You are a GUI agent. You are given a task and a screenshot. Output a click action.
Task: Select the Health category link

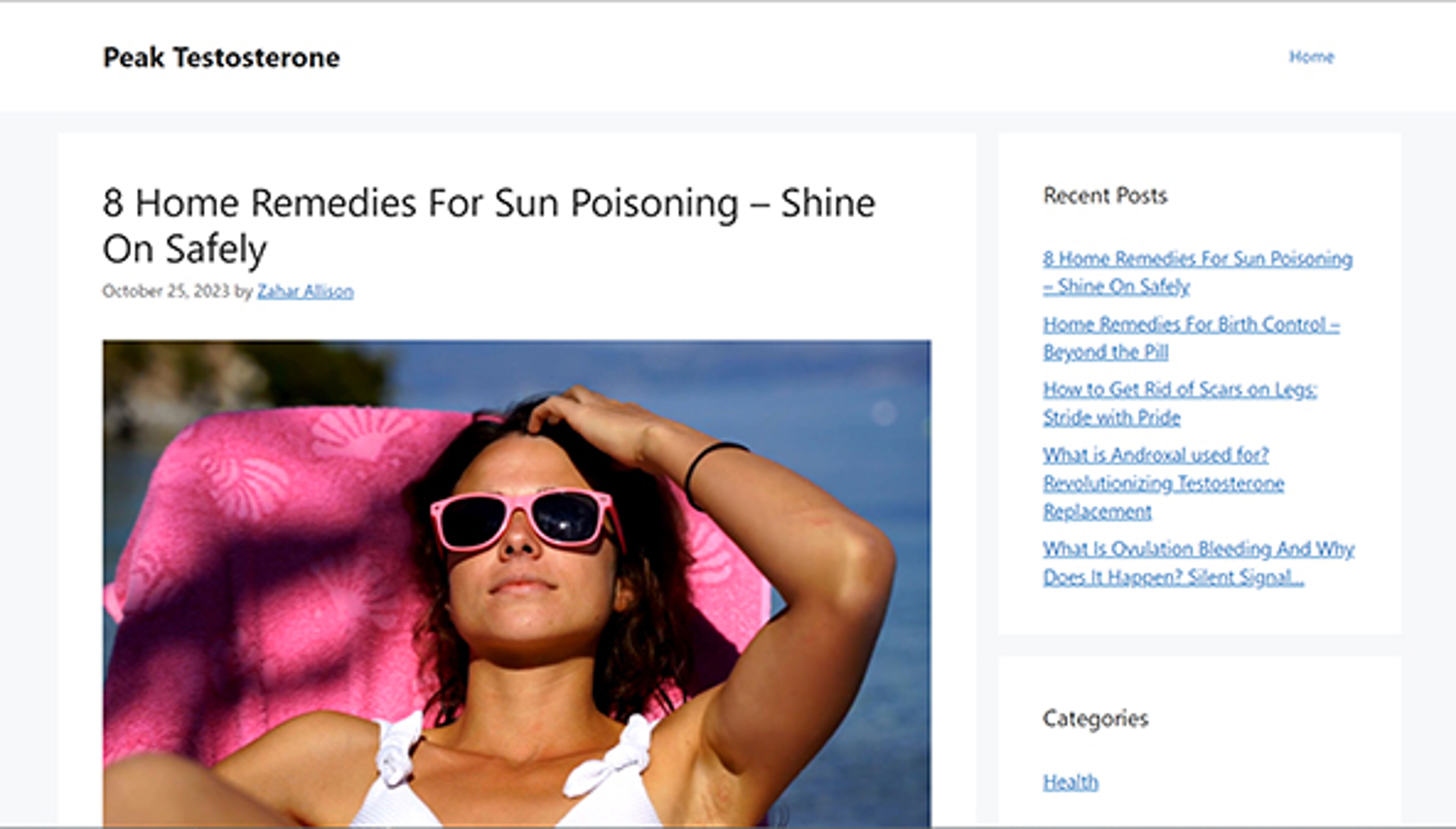(x=1070, y=782)
